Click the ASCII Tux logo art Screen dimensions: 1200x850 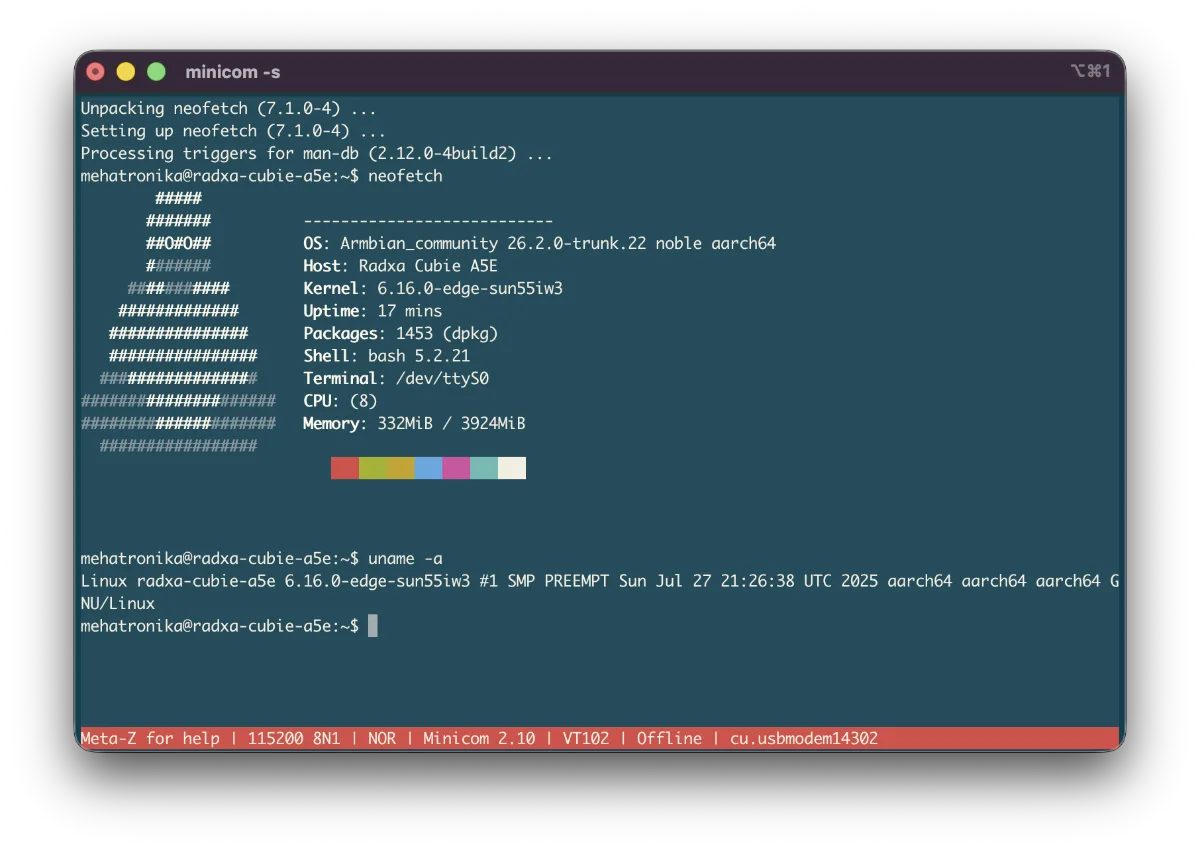[180, 322]
